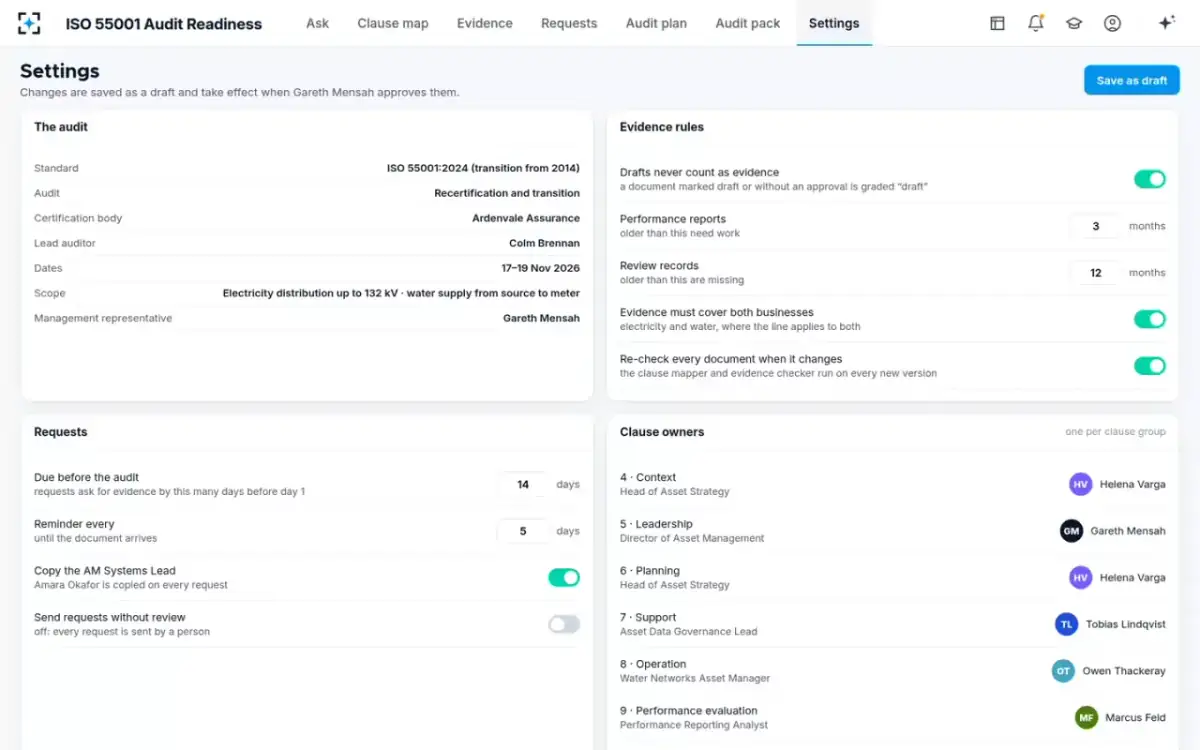Select Marcus Feld owner name
1200x750 pixels.
point(1135,718)
